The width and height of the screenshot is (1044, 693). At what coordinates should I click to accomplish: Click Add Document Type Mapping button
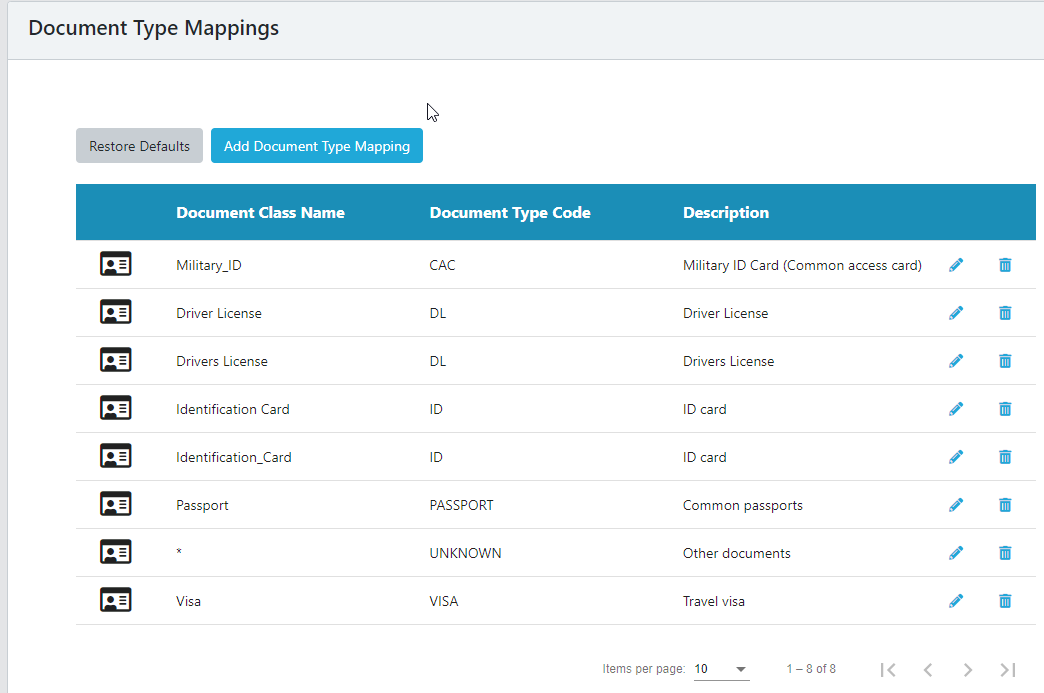(x=316, y=146)
